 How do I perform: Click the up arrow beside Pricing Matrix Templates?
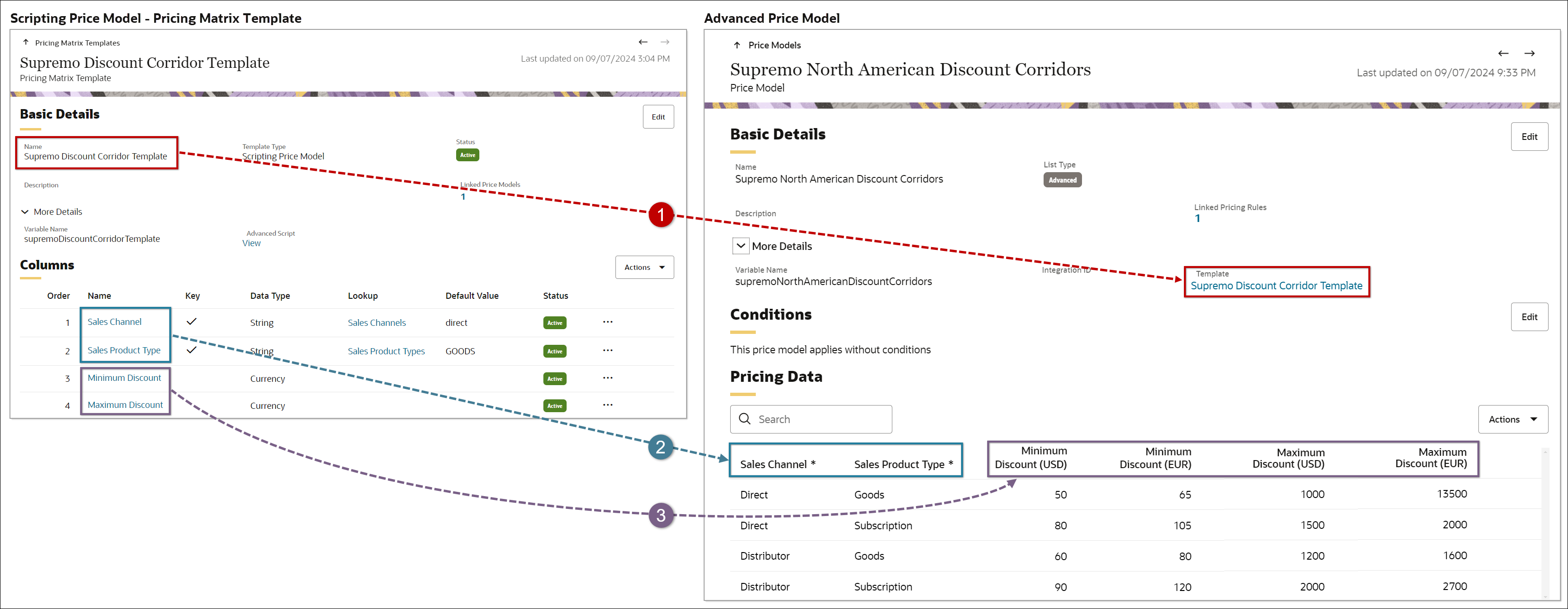coord(26,42)
